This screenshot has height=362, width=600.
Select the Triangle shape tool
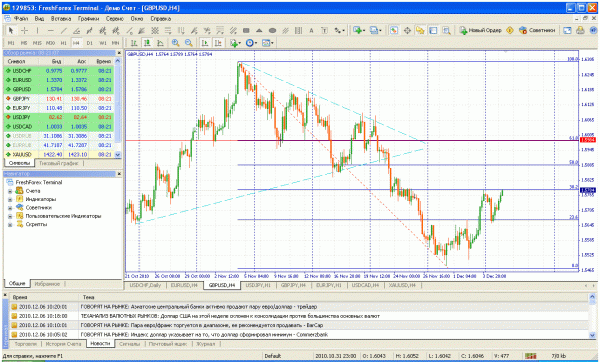(x=259, y=30)
